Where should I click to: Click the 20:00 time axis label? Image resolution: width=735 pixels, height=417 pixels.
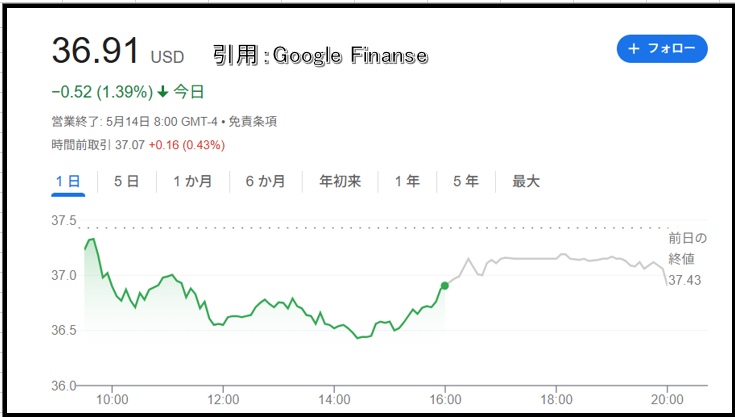coord(667,400)
